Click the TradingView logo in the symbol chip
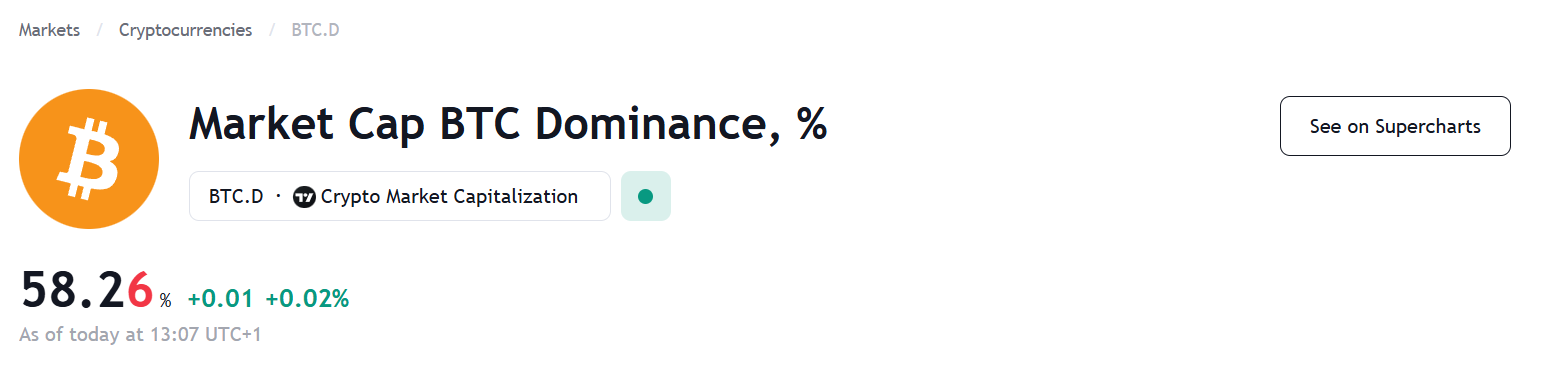Screen dimensions: 1554x370 point(304,197)
